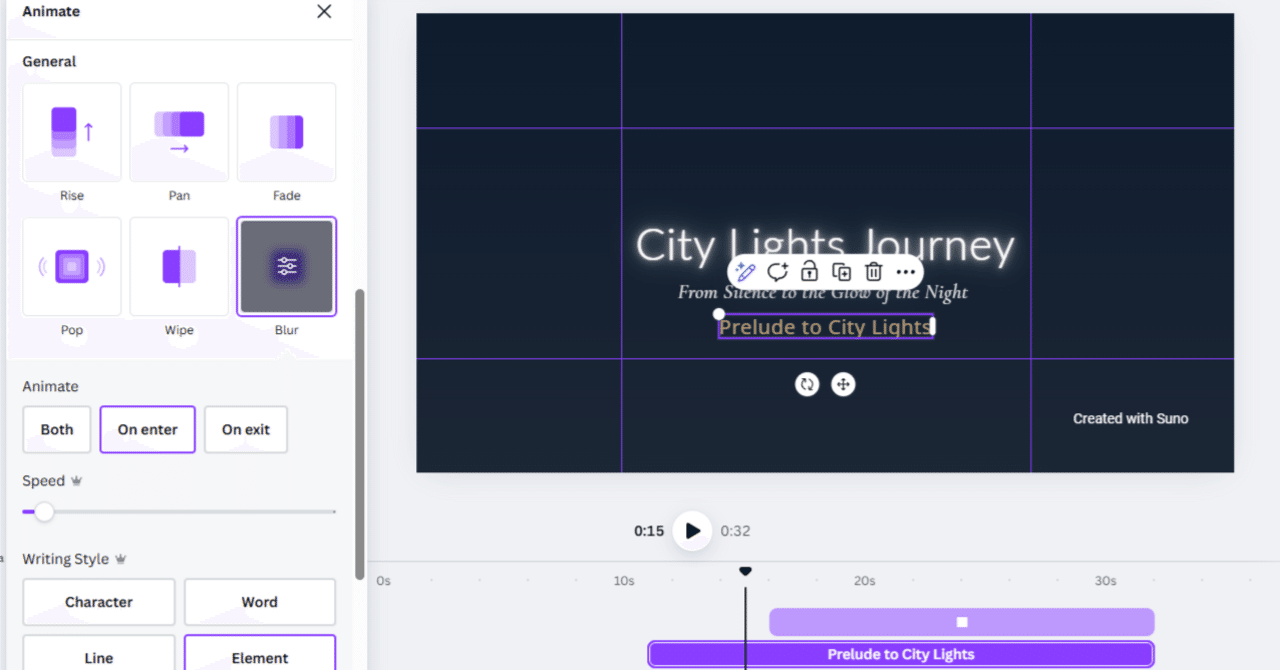
Task: Set animation to On enter
Action: coord(147,429)
